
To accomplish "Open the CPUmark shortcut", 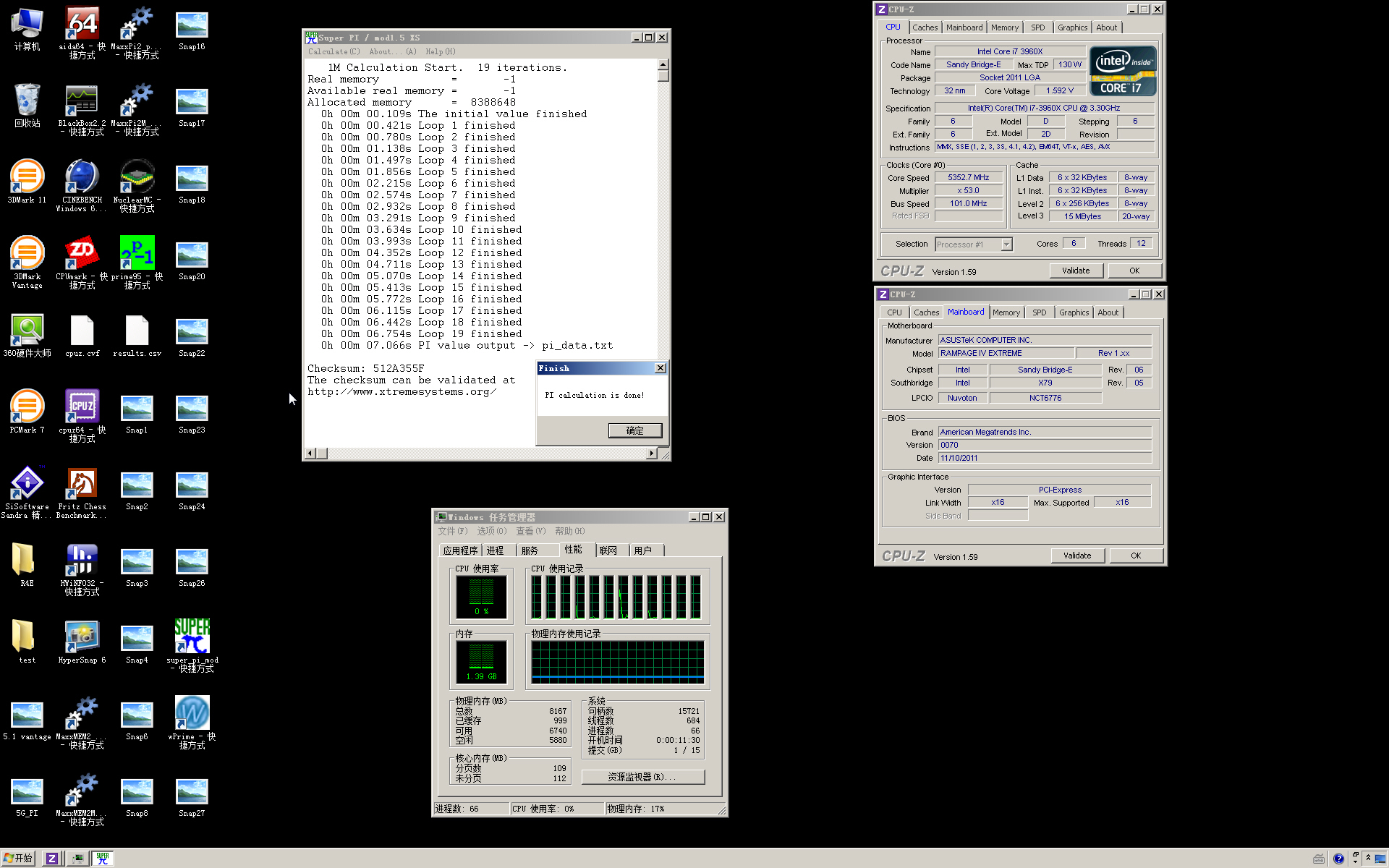I will pyautogui.click(x=82, y=263).
